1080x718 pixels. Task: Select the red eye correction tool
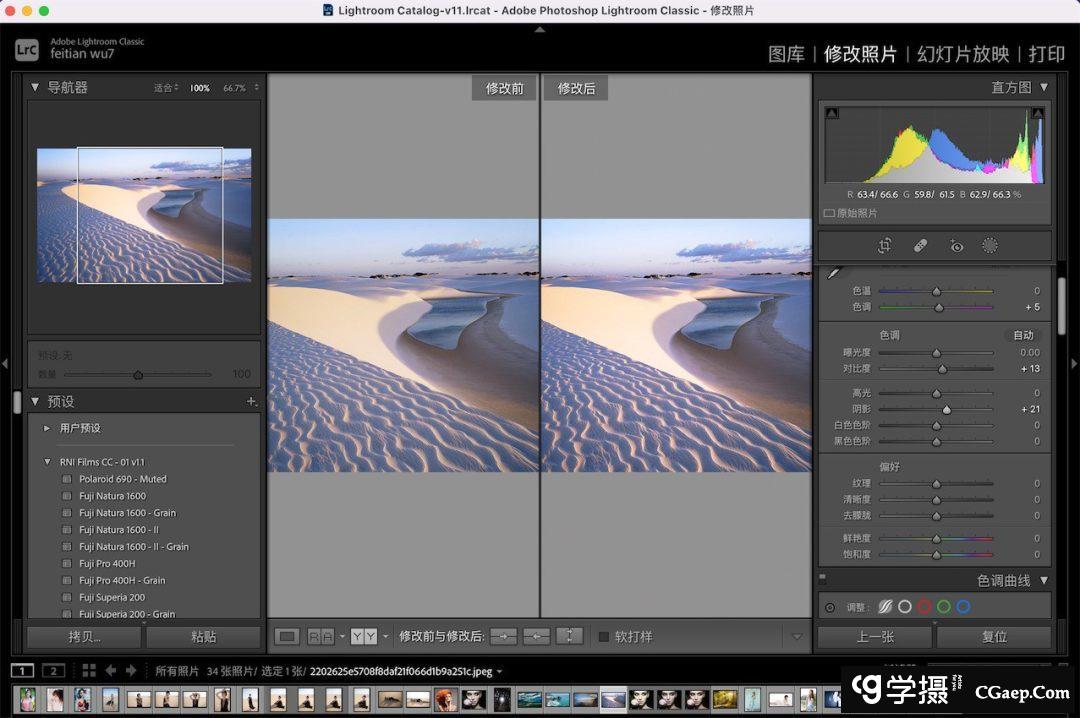click(956, 246)
